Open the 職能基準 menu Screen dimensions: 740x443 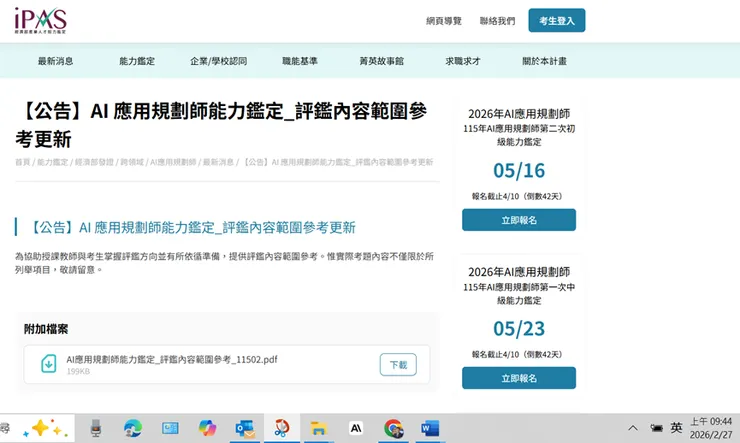tap(300, 61)
